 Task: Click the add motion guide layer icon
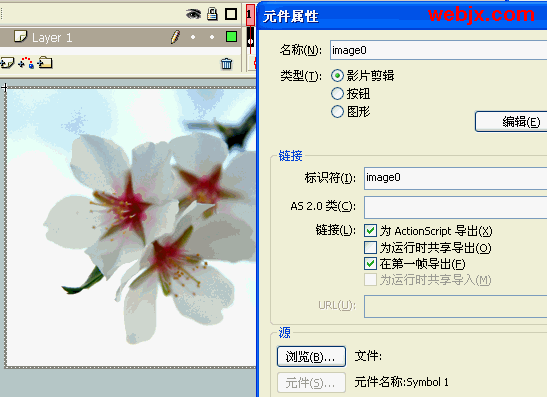tap(26, 63)
